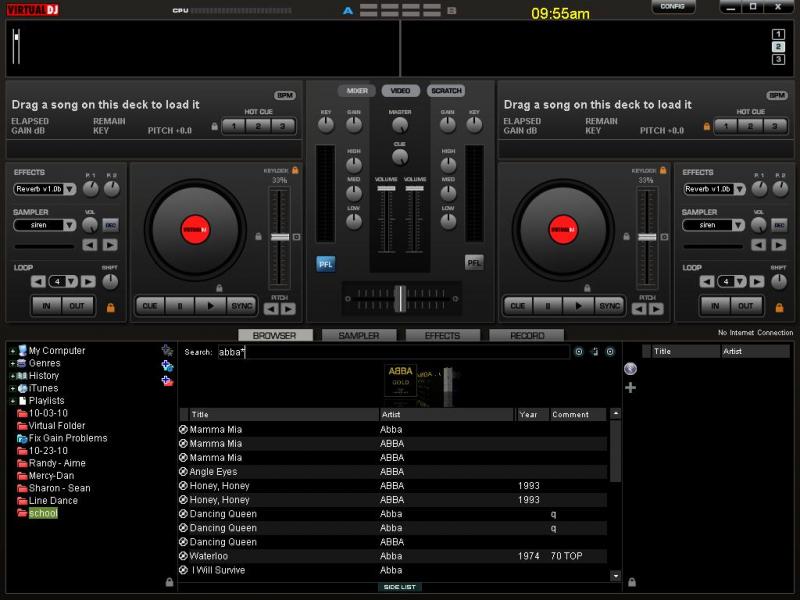The image size is (800, 600).
Task: Click the plus icon in the side playlist panel
Action: point(630,387)
